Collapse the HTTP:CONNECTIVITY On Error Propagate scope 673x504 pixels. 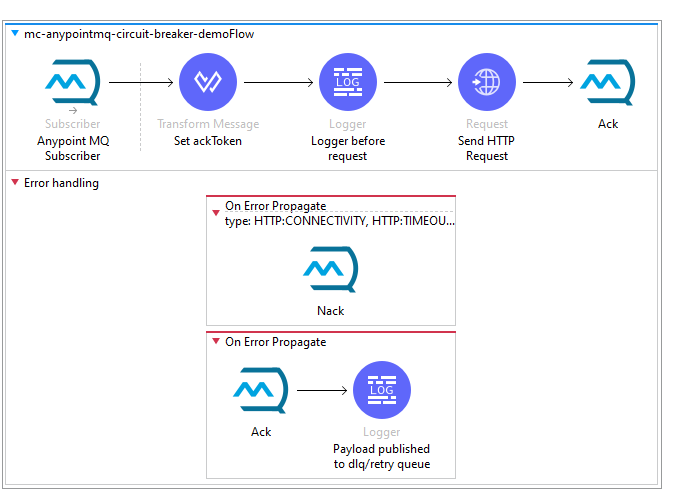click(x=215, y=207)
